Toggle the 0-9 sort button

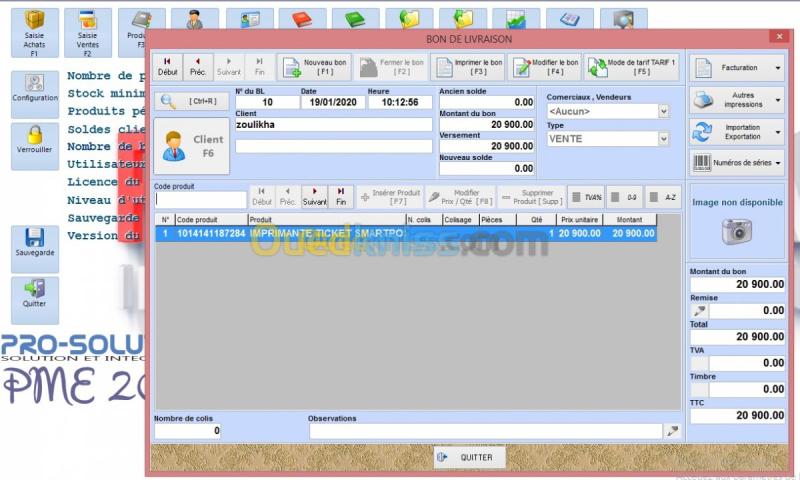(x=624, y=197)
